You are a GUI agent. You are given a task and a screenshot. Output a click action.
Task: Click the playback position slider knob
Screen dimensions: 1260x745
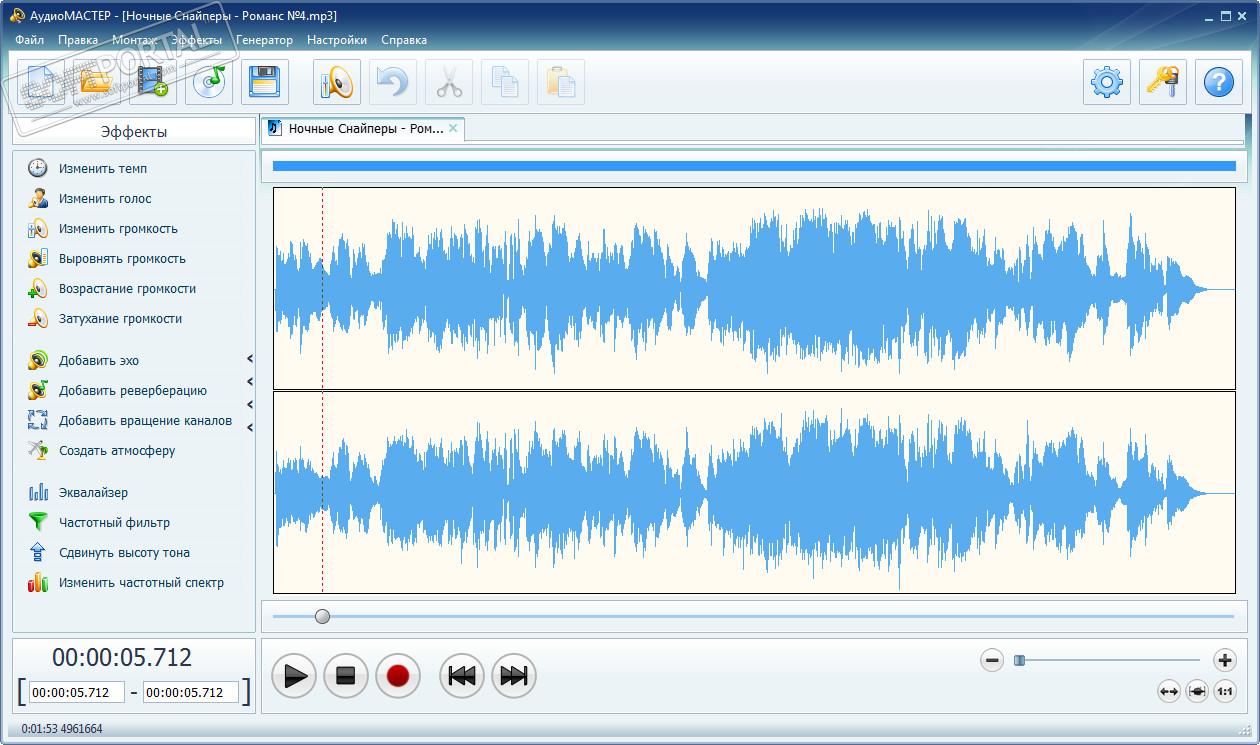322,616
